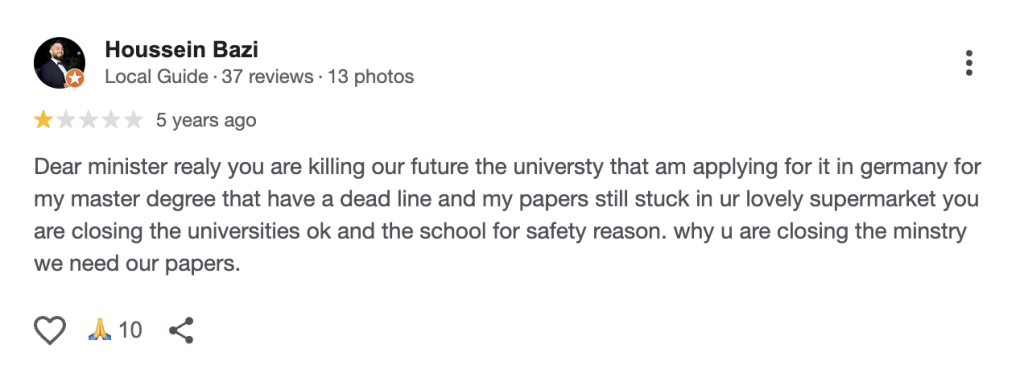Click the orange Local Guide star badge

click(75, 78)
